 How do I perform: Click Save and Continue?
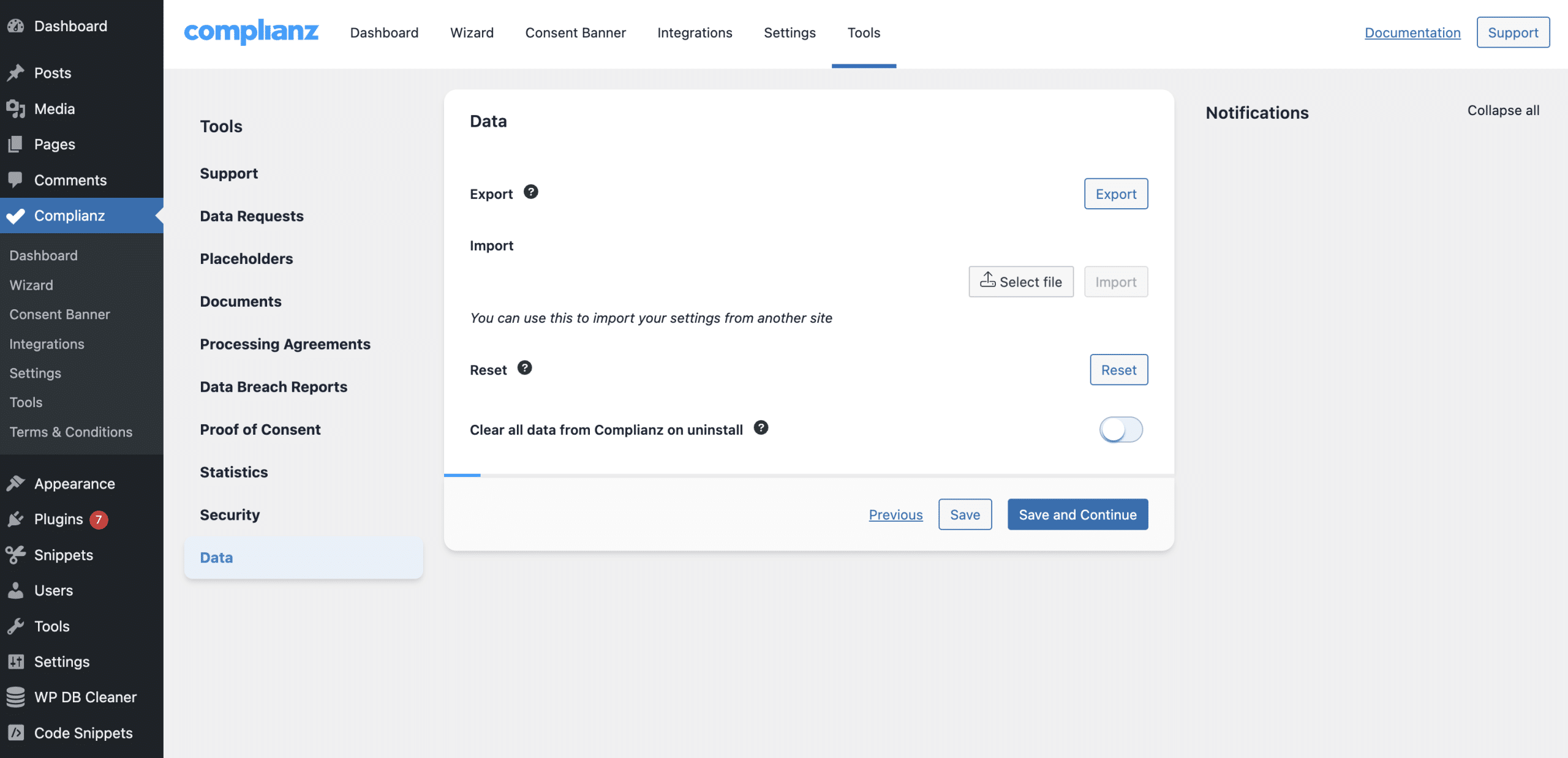tap(1077, 514)
